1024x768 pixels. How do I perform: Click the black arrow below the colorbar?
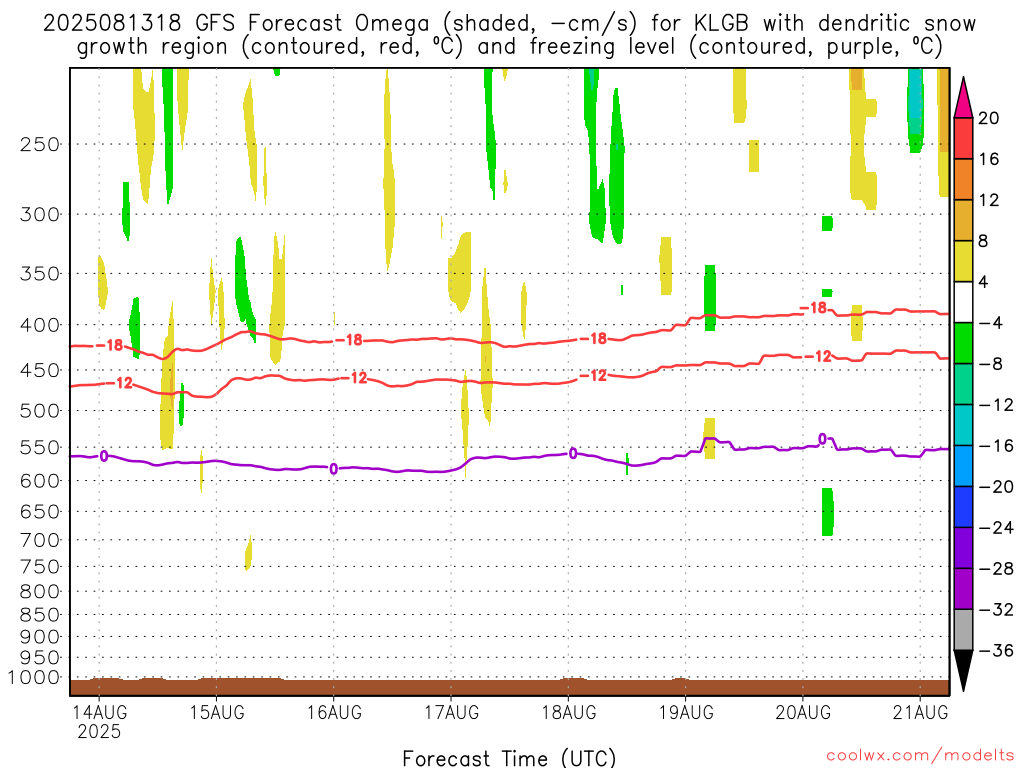click(963, 671)
